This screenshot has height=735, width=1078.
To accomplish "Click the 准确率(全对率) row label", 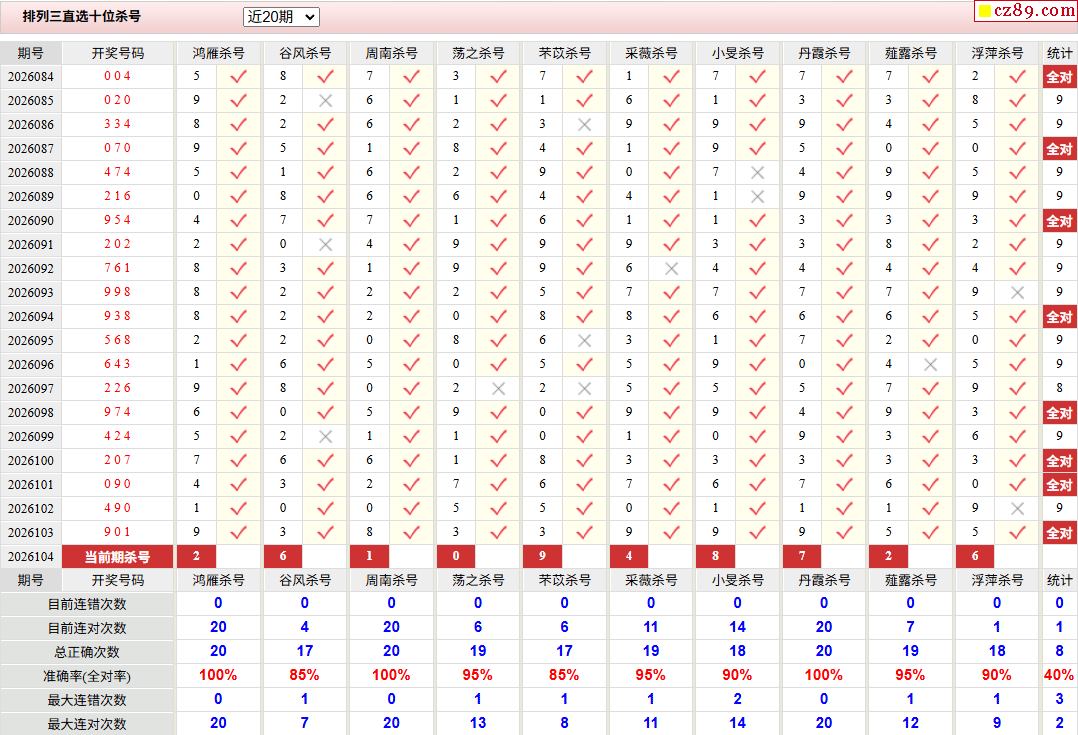I will pyautogui.click(x=87, y=677).
